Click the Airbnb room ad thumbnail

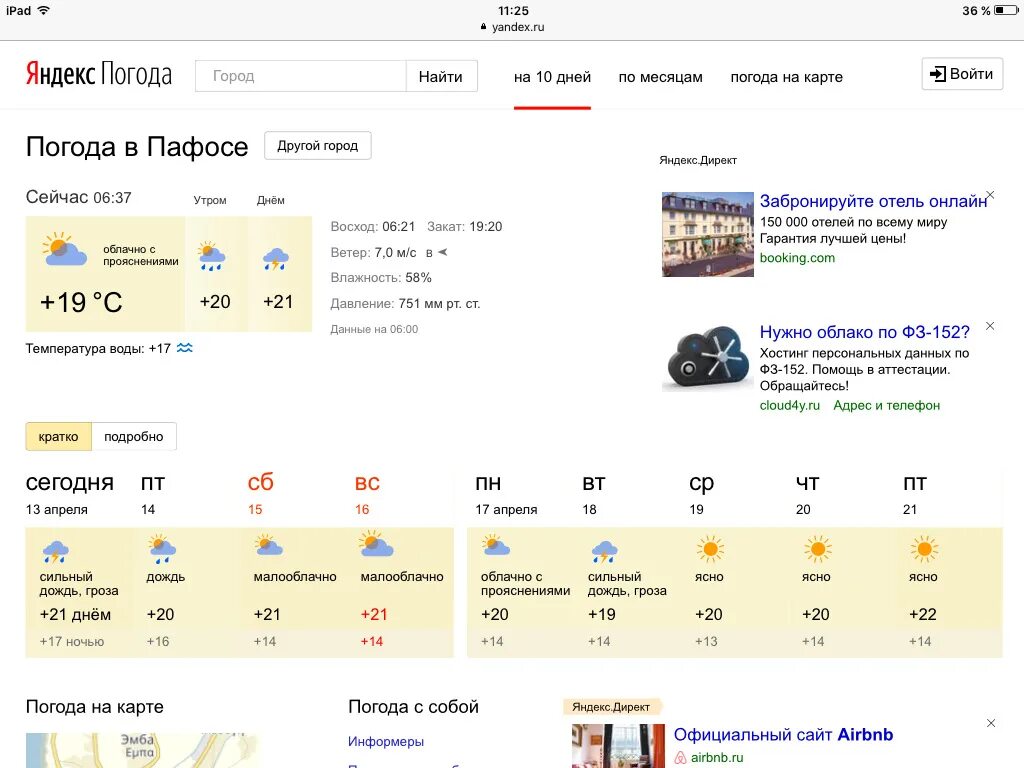(618, 746)
